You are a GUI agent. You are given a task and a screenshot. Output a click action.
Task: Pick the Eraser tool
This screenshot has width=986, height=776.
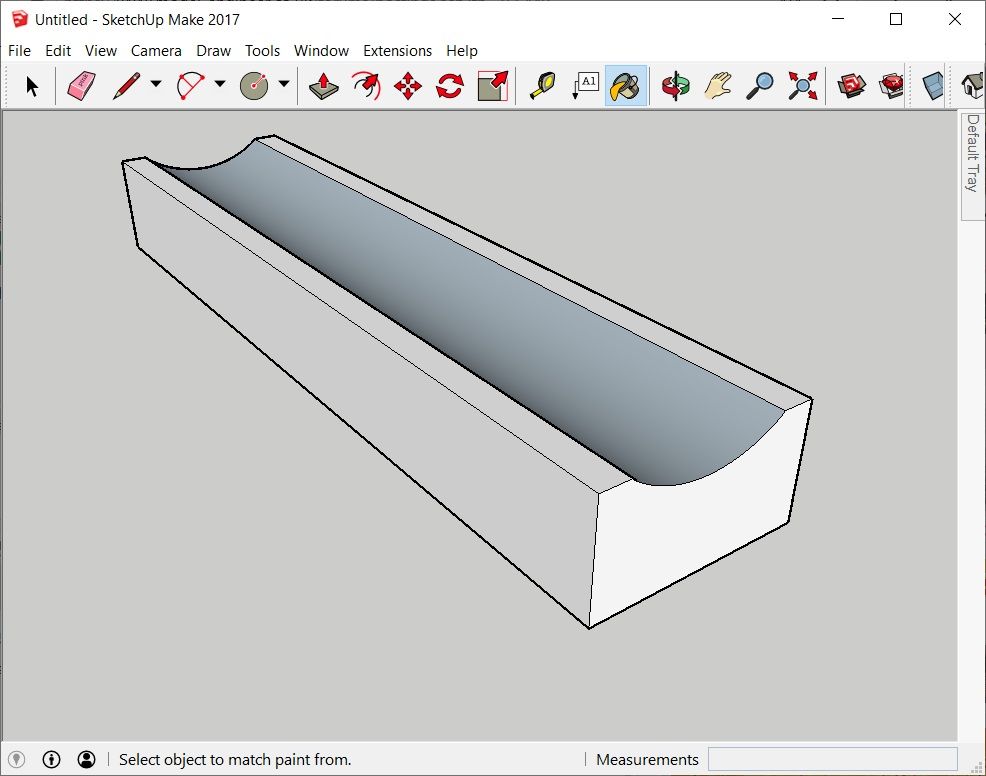point(81,86)
